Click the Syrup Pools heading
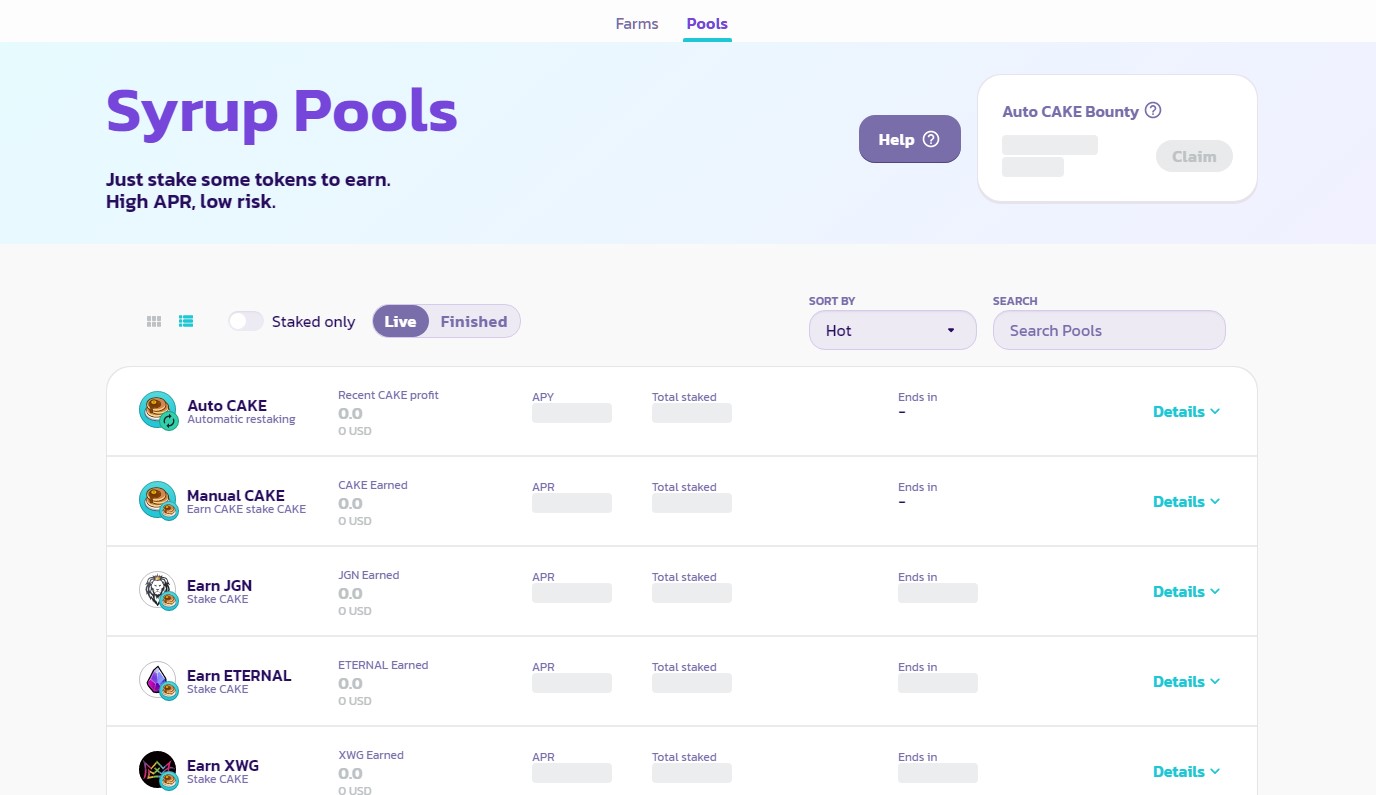This screenshot has height=795, width=1376. click(x=282, y=111)
